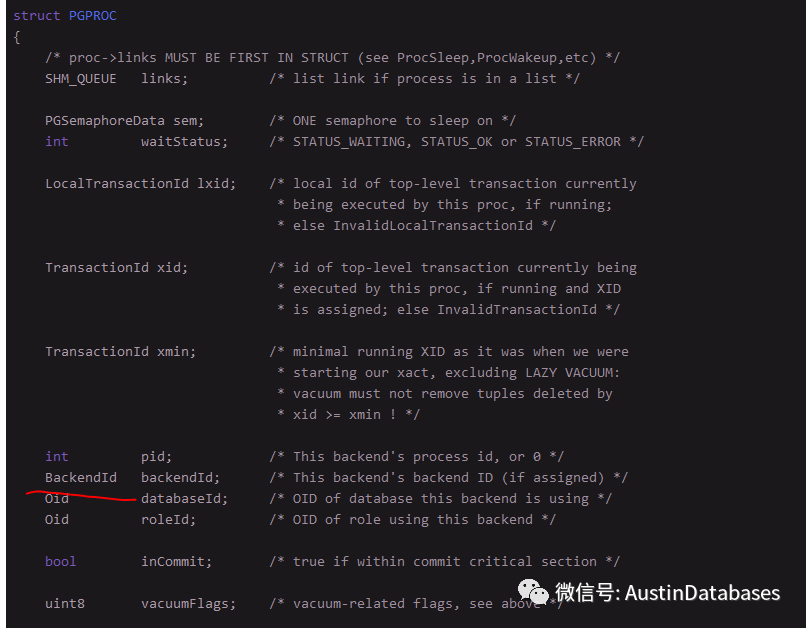
Task: Click the LocalTransactionId type
Action: [x=117, y=184]
